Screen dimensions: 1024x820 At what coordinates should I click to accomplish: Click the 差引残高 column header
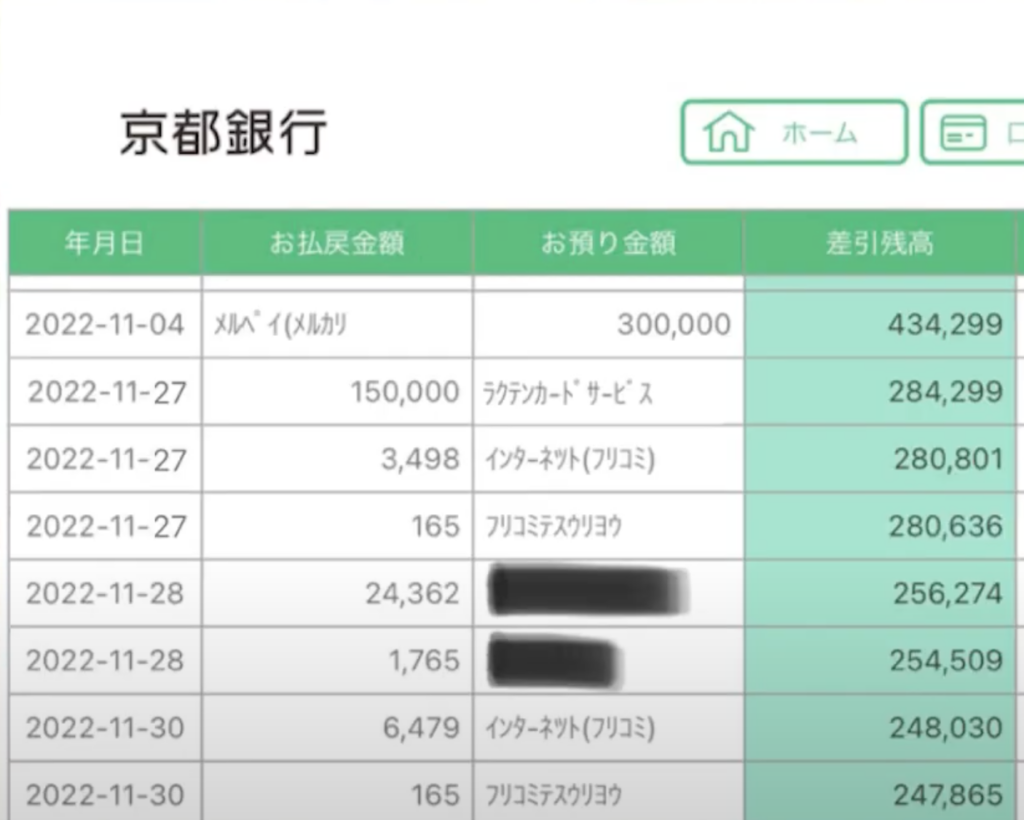point(880,242)
